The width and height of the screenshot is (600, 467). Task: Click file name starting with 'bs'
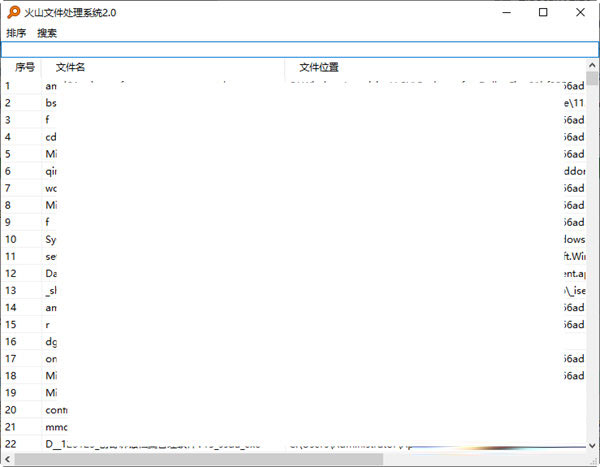[51, 103]
